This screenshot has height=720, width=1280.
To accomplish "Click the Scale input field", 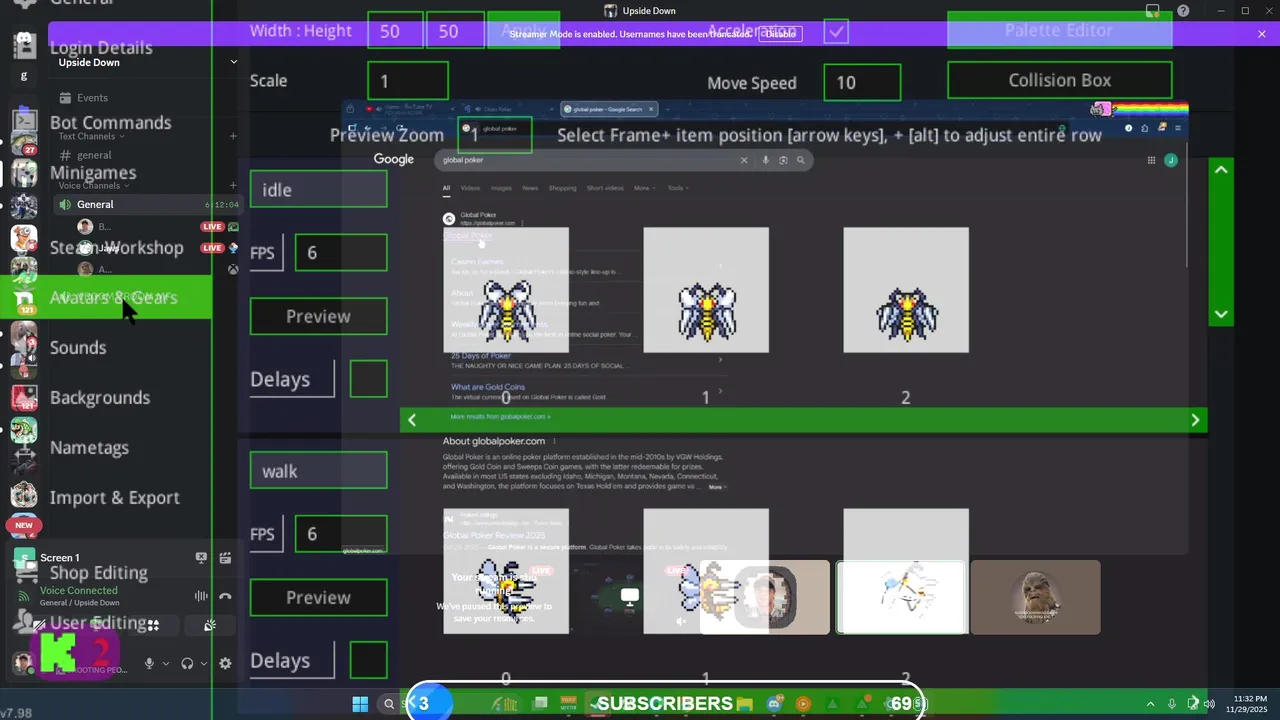I will (x=408, y=81).
